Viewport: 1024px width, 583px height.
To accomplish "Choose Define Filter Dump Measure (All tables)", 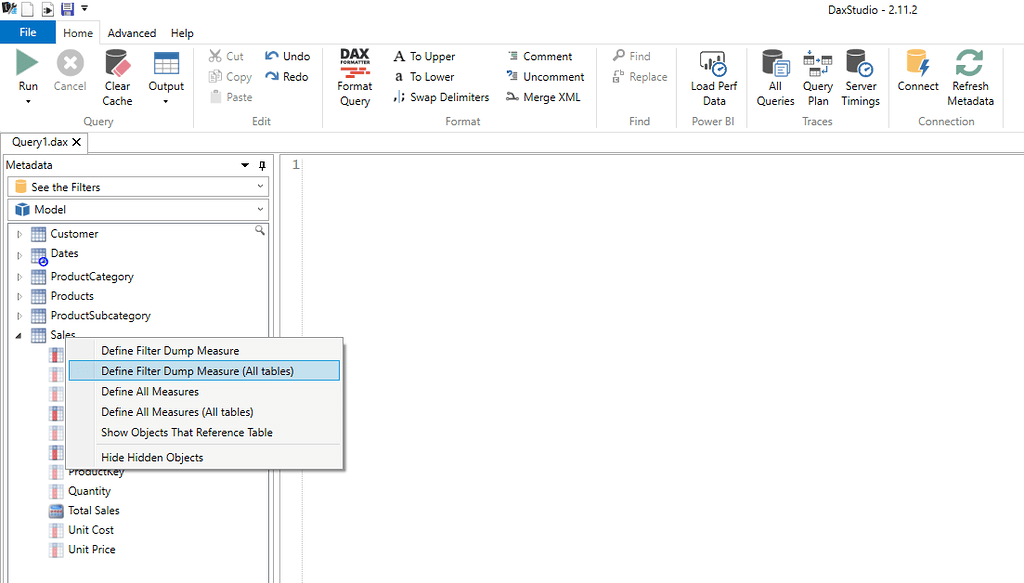I will [203, 370].
